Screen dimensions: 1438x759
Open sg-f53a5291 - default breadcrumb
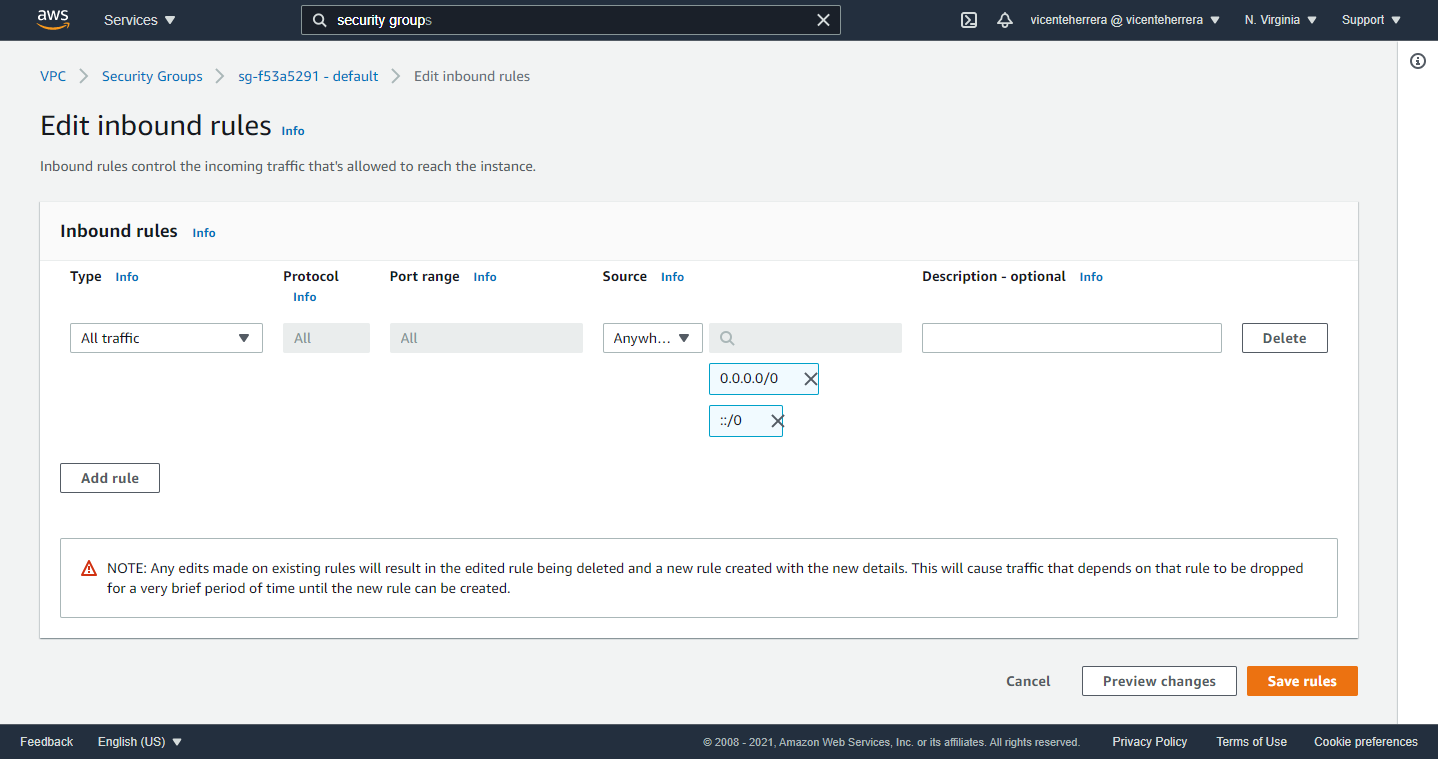(308, 76)
